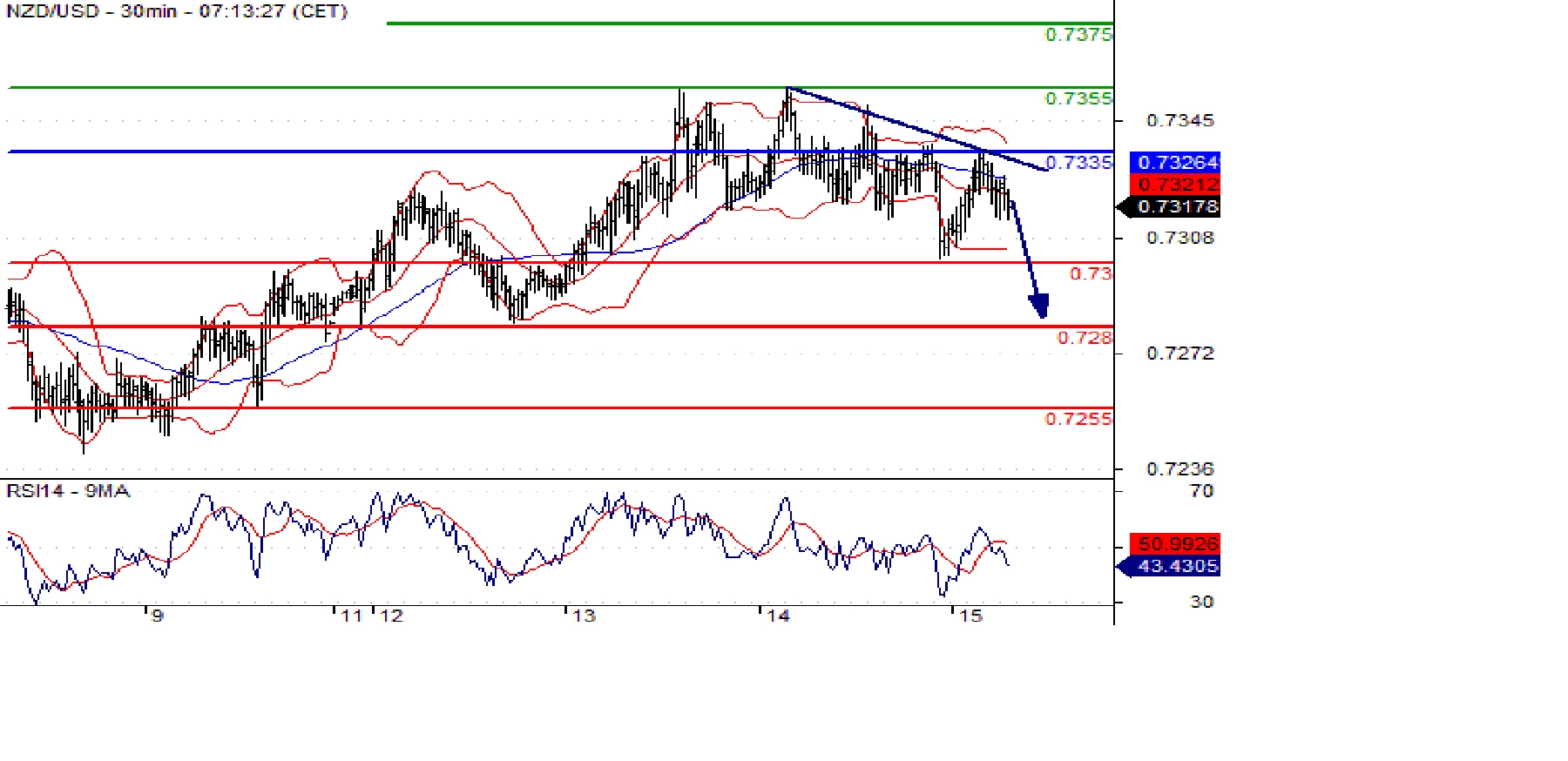1568x761 pixels.
Task: Click the date marker 15 on time axis
Action: tap(970, 616)
